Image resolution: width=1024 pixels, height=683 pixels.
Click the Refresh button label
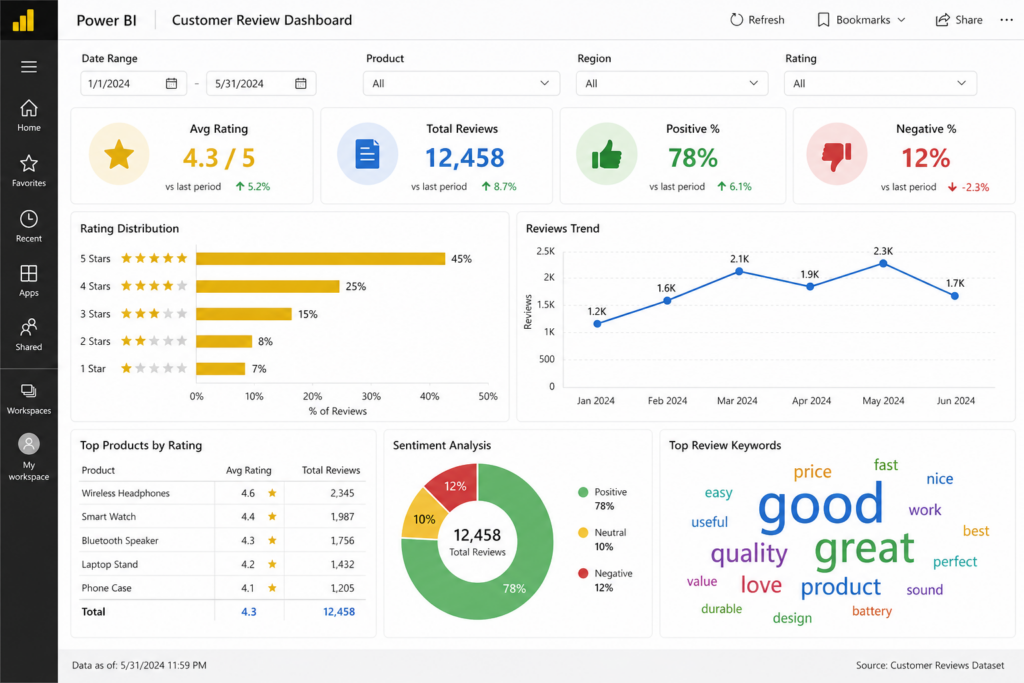[766, 20]
